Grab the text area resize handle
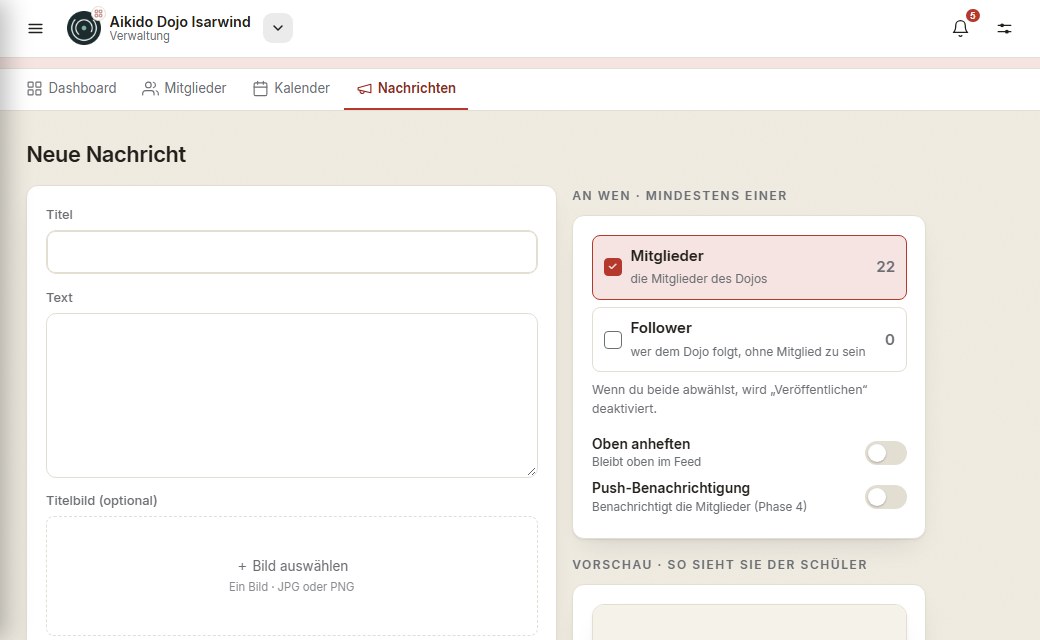 click(x=531, y=472)
